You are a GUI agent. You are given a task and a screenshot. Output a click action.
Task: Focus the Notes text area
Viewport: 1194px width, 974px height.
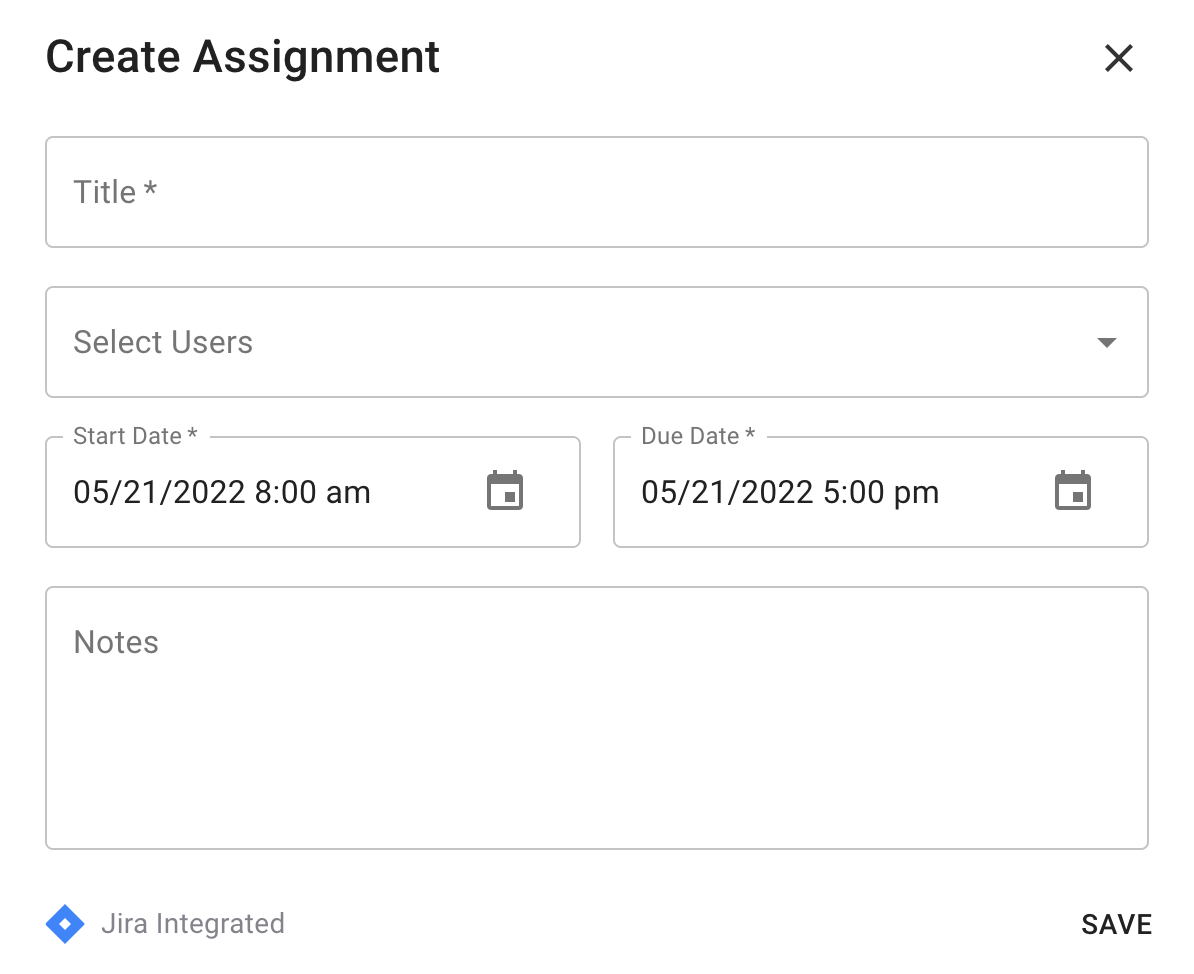click(596, 717)
